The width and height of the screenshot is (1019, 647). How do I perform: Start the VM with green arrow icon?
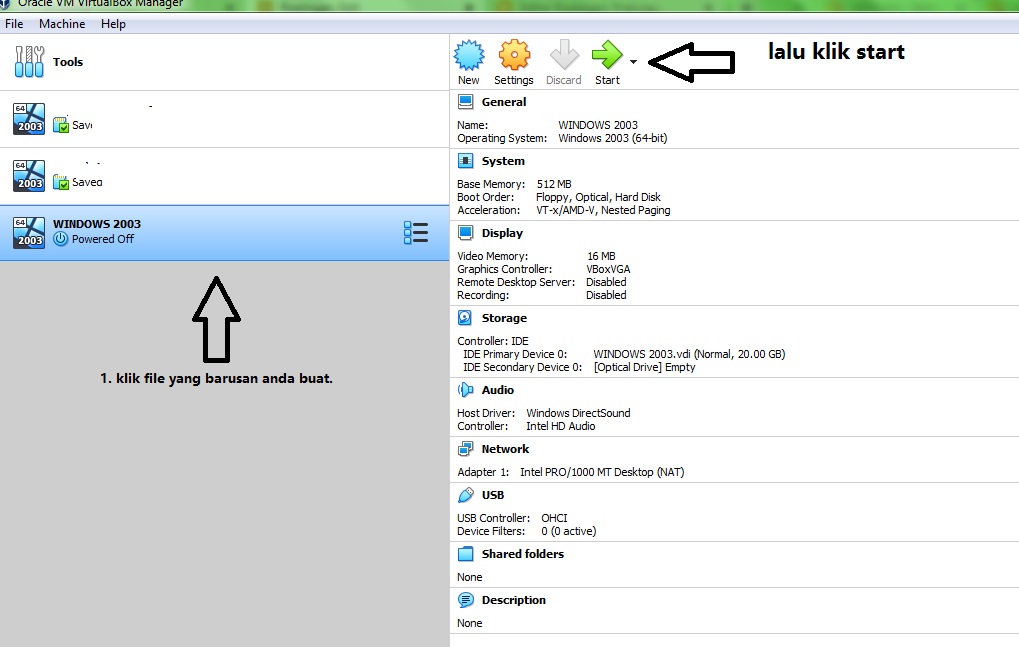click(607, 55)
